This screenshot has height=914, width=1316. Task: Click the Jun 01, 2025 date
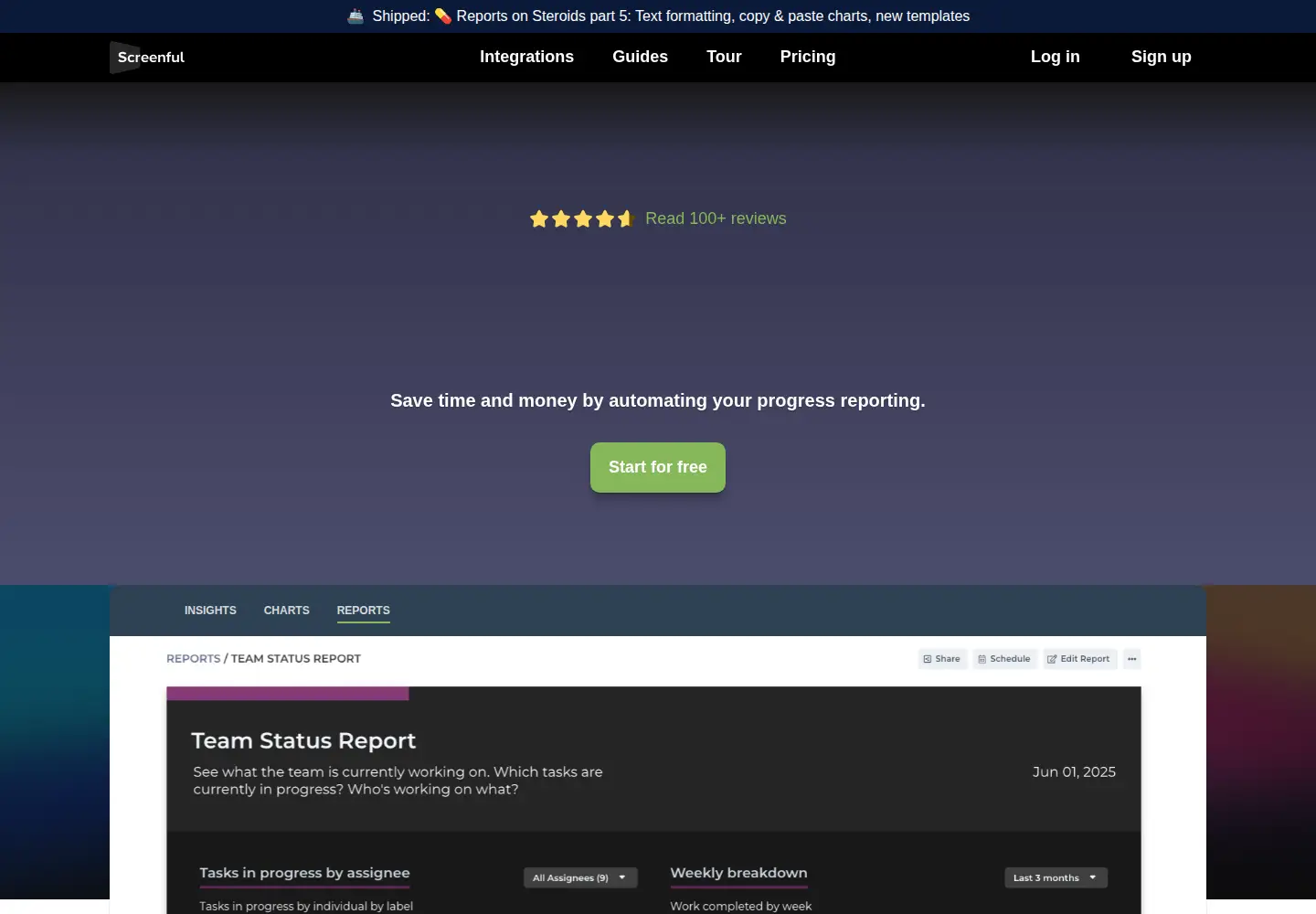tap(1074, 772)
